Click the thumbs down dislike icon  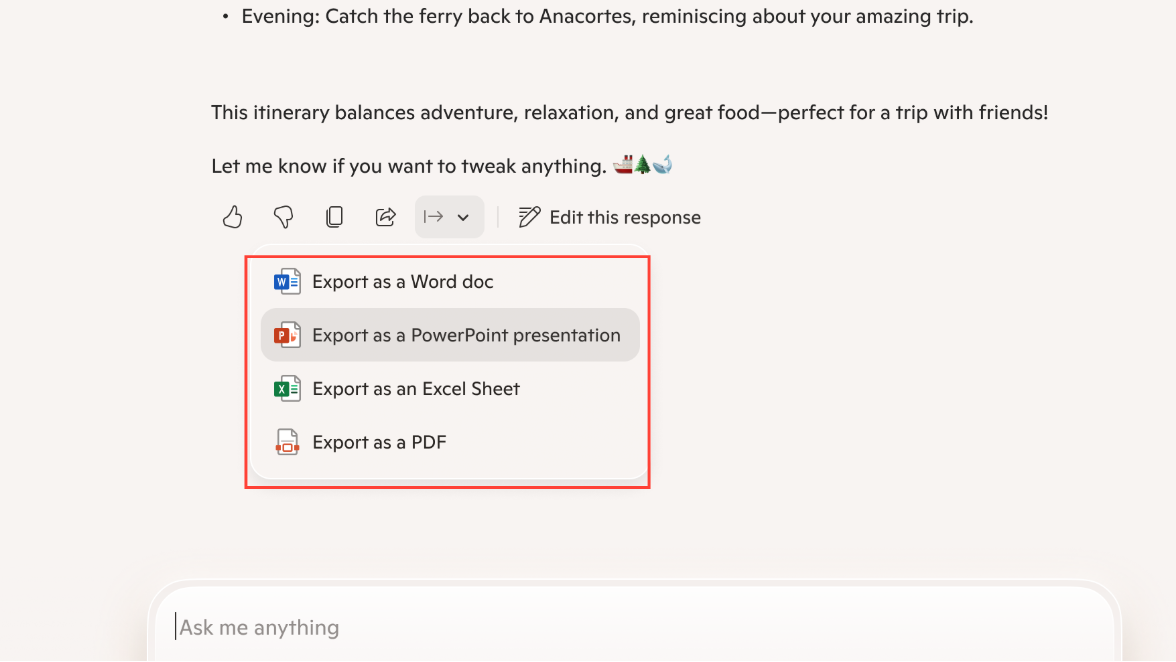[x=283, y=217]
